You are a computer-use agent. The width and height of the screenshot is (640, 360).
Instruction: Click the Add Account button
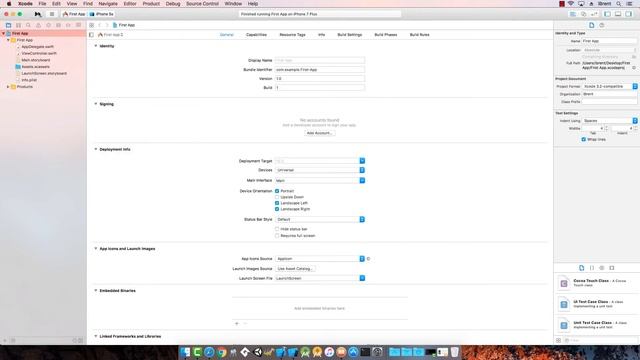point(320,133)
